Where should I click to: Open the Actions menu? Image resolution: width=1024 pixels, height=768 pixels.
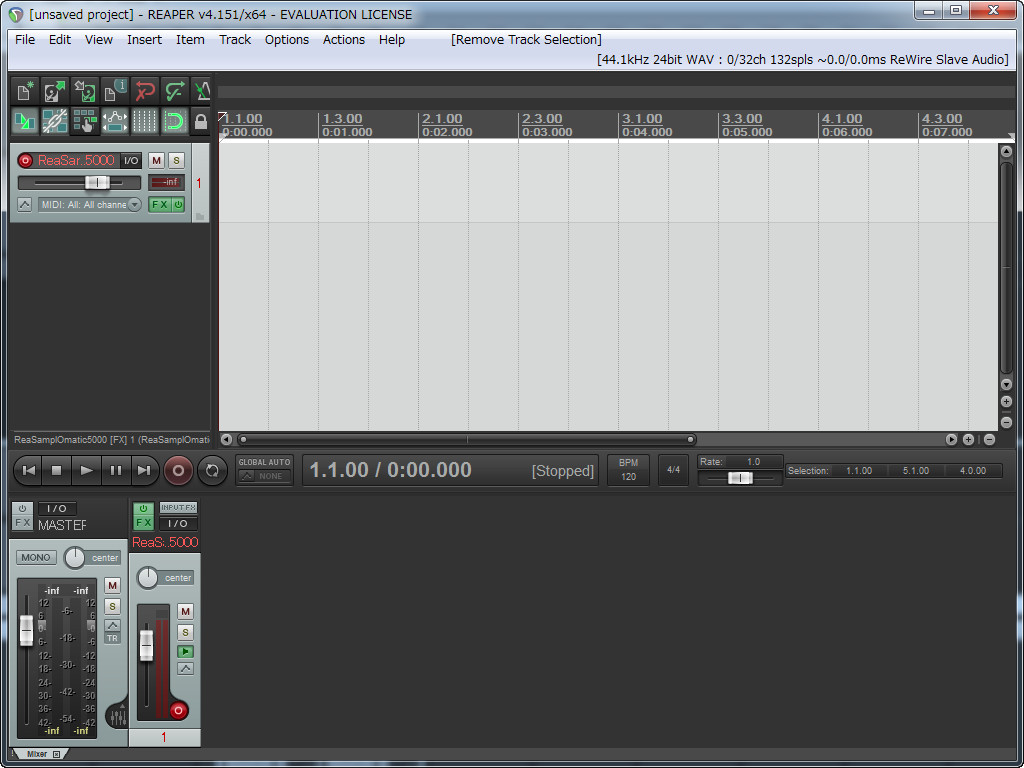[344, 40]
